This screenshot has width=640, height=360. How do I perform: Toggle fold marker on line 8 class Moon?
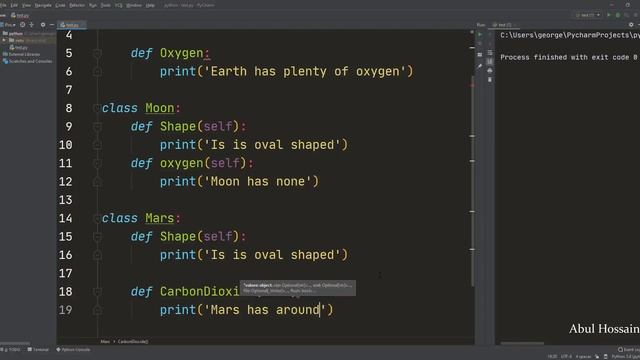97,108
